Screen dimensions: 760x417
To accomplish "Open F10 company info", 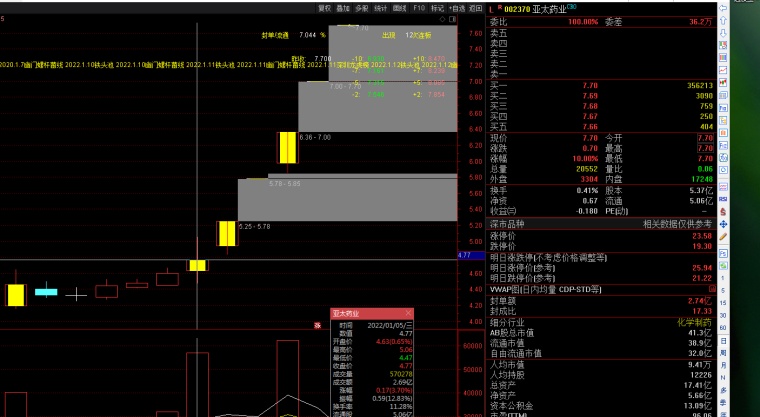I will (419, 8).
